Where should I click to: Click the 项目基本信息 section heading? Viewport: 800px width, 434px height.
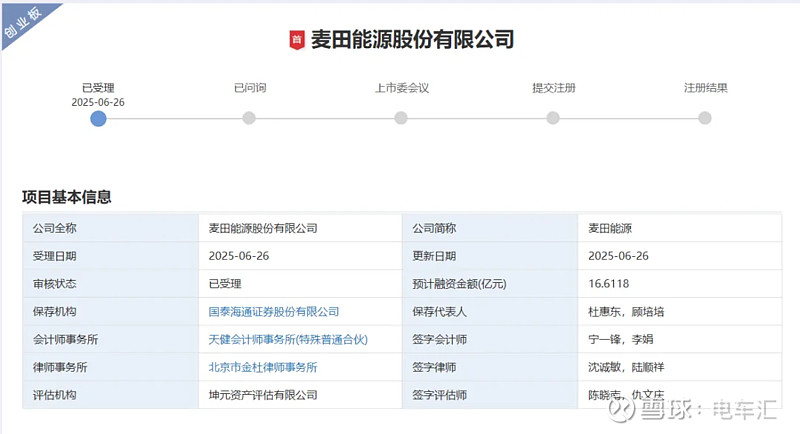(66, 197)
